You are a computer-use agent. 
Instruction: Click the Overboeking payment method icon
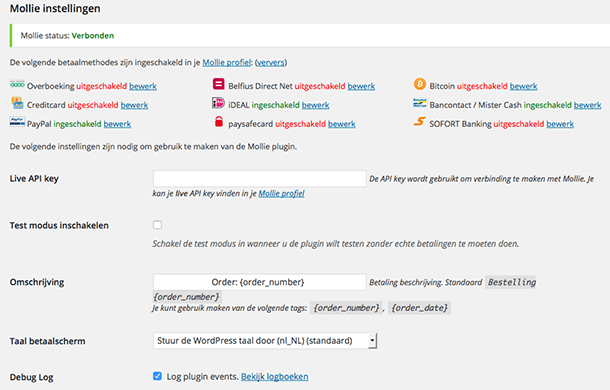click(17, 84)
